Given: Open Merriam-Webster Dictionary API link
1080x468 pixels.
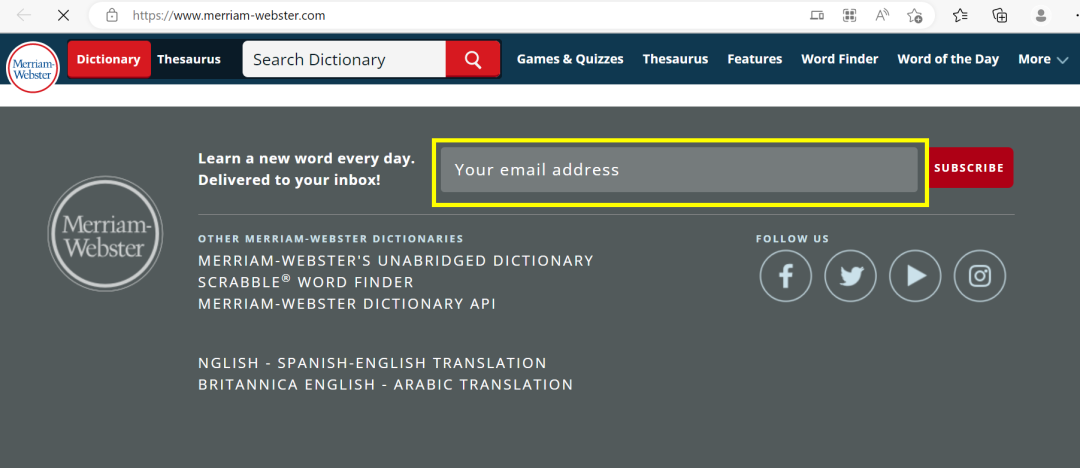Looking at the screenshot, I should 347,303.
